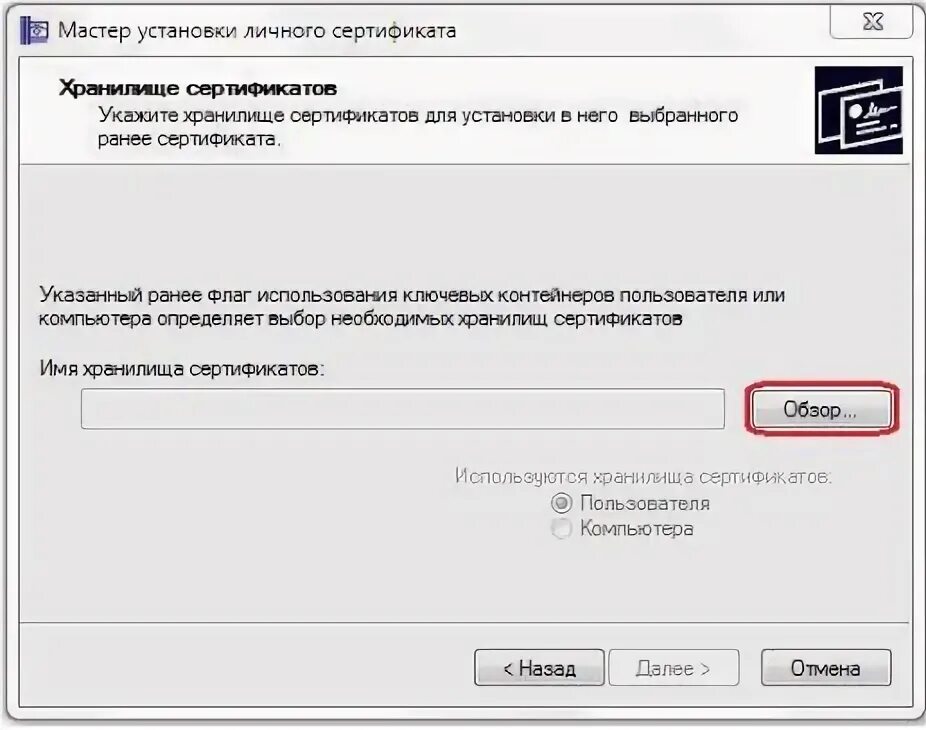The height and width of the screenshot is (730, 926).
Task: Click the text компьютера определяет выбор
Action: [x=182, y=320]
